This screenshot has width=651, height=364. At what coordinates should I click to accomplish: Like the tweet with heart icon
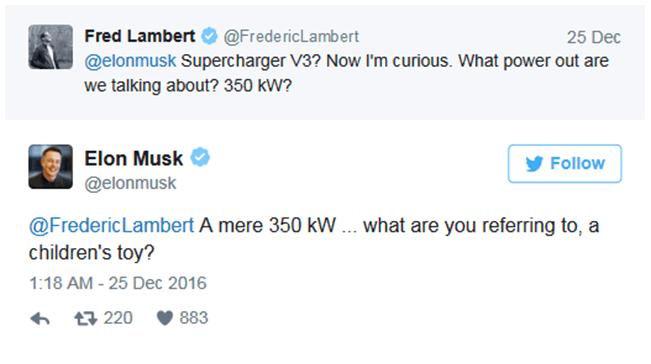pos(164,318)
